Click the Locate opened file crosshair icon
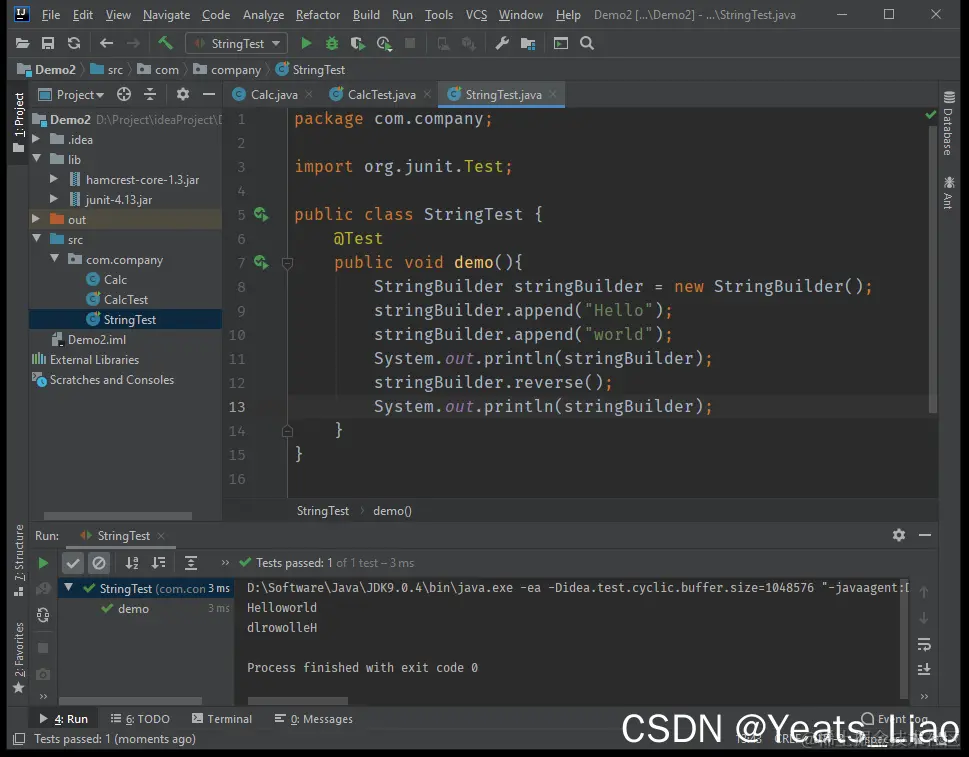Image resolution: width=969 pixels, height=757 pixels. (124, 94)
